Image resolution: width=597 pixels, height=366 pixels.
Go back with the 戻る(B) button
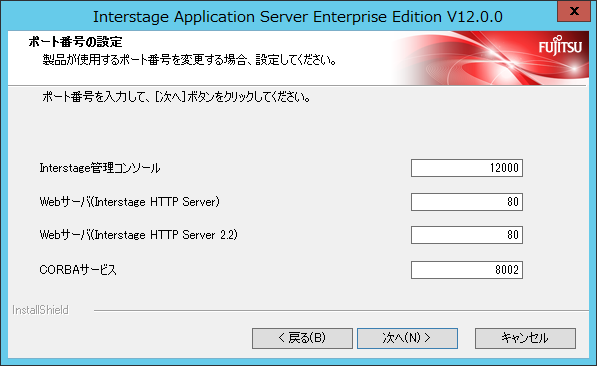pyautogui.click(x=302, y=338)
